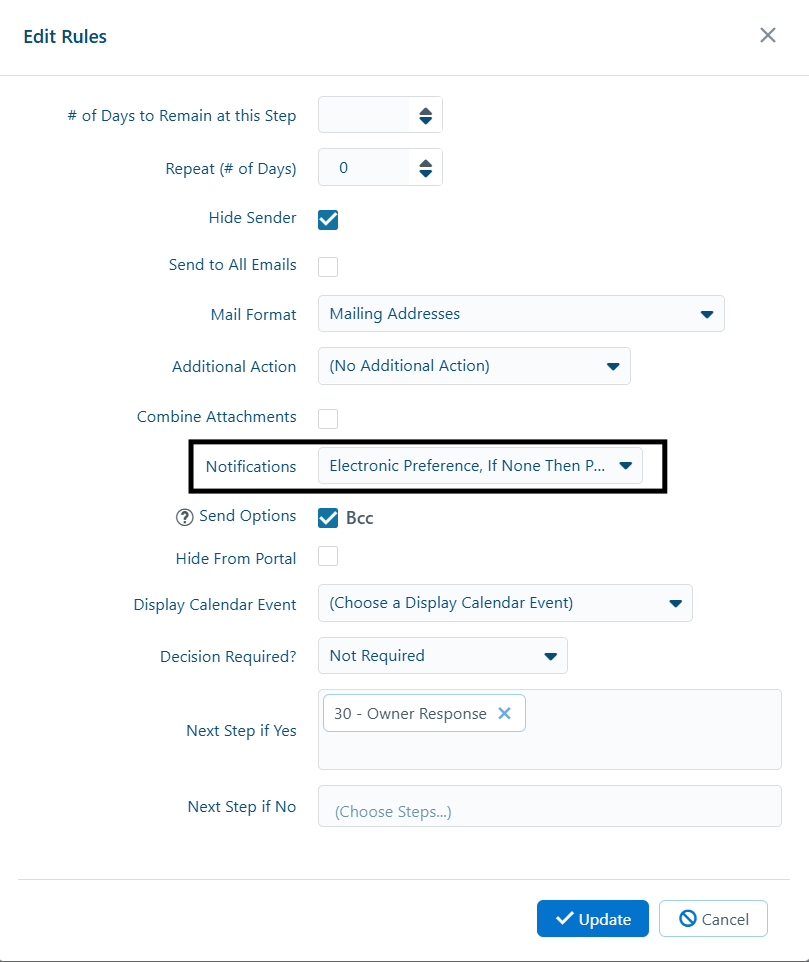The width and height of the screenshot is (809, 962).
Task: Open the Mail Format dropdown
Action: (x=521, y=314)
